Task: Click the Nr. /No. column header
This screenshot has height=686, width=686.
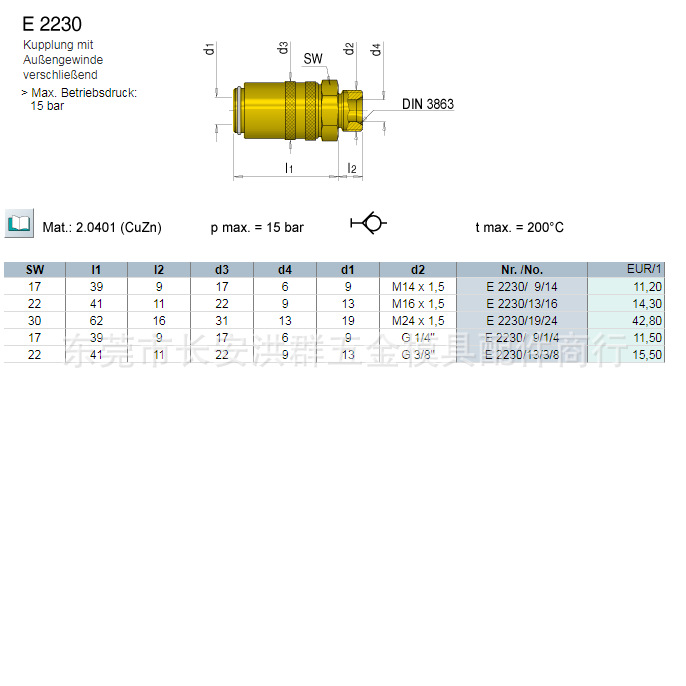Action: tap(522, 270)
